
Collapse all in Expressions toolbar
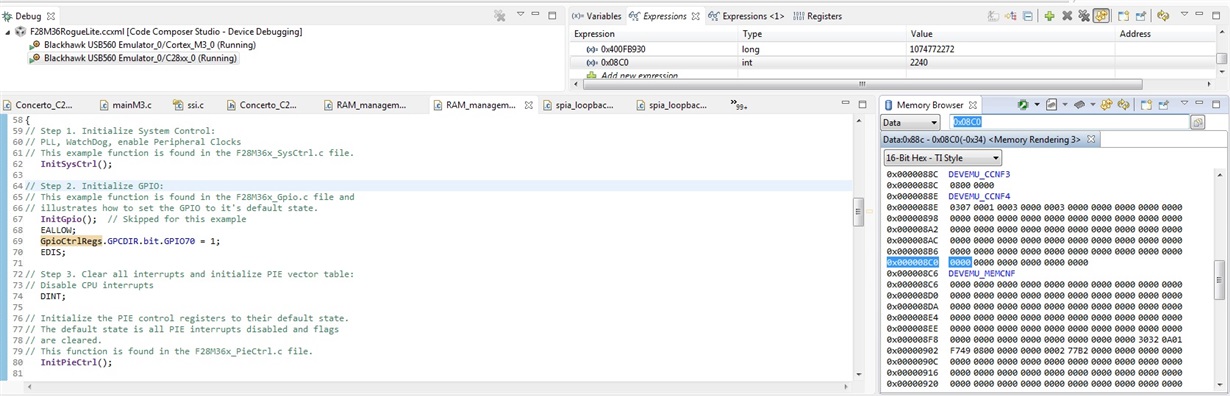pyautogui.click(x=1028, y=16)
